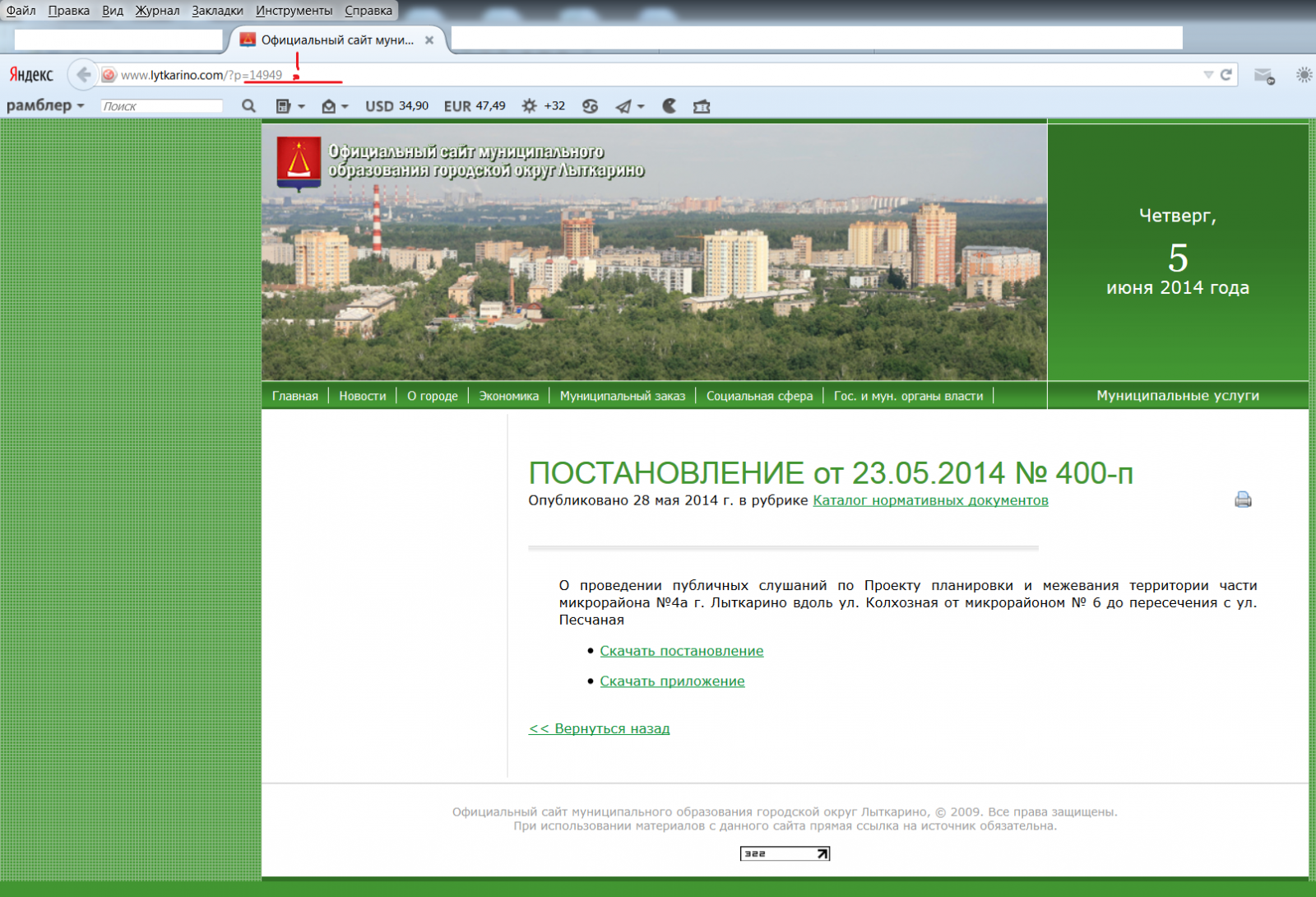Reload the page with refresh icon
Screen dimensions: 1316x897
[1226, 75]
